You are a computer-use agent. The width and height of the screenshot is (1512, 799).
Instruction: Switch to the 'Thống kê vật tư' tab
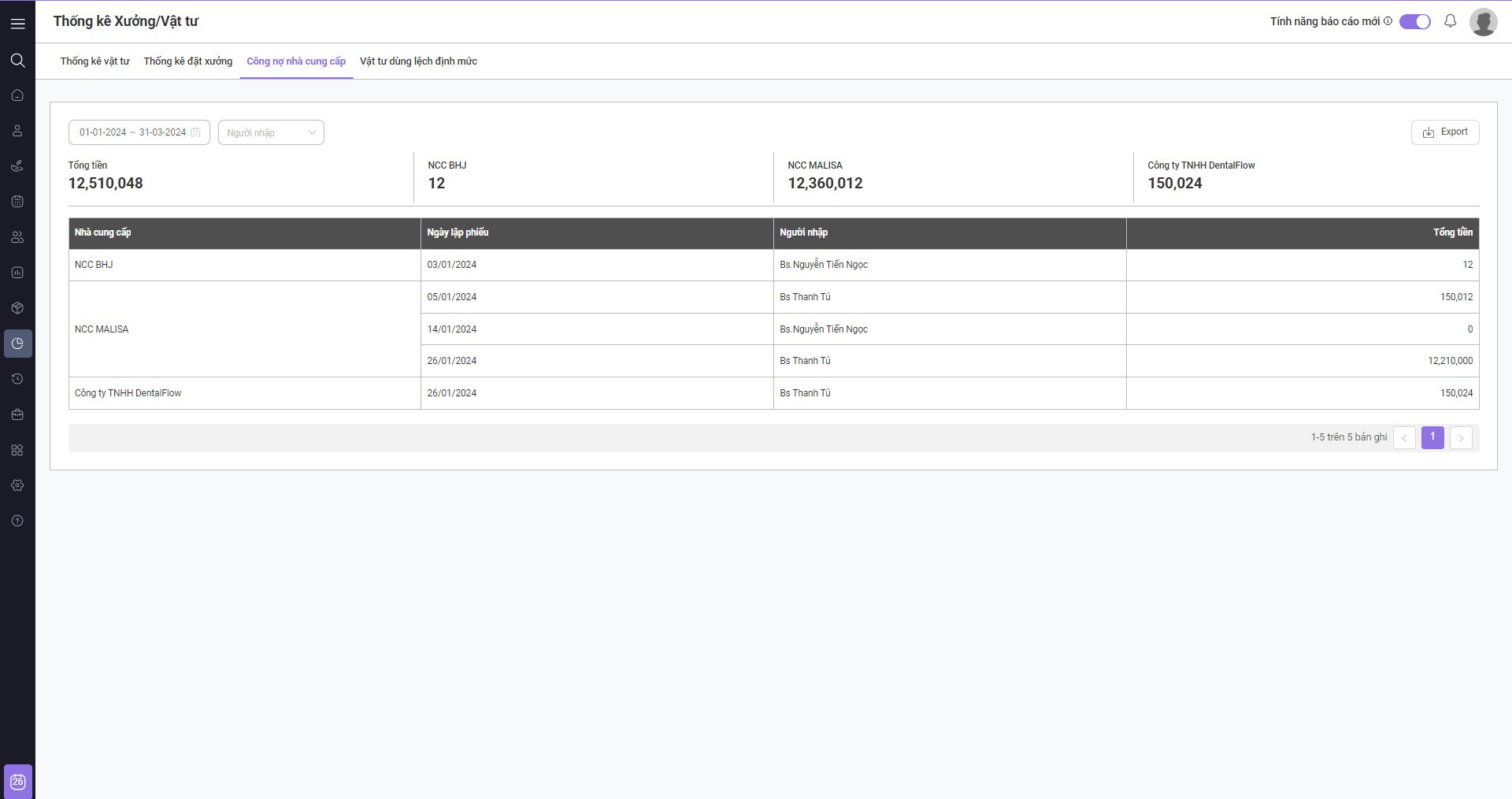(x=94, y=61)
